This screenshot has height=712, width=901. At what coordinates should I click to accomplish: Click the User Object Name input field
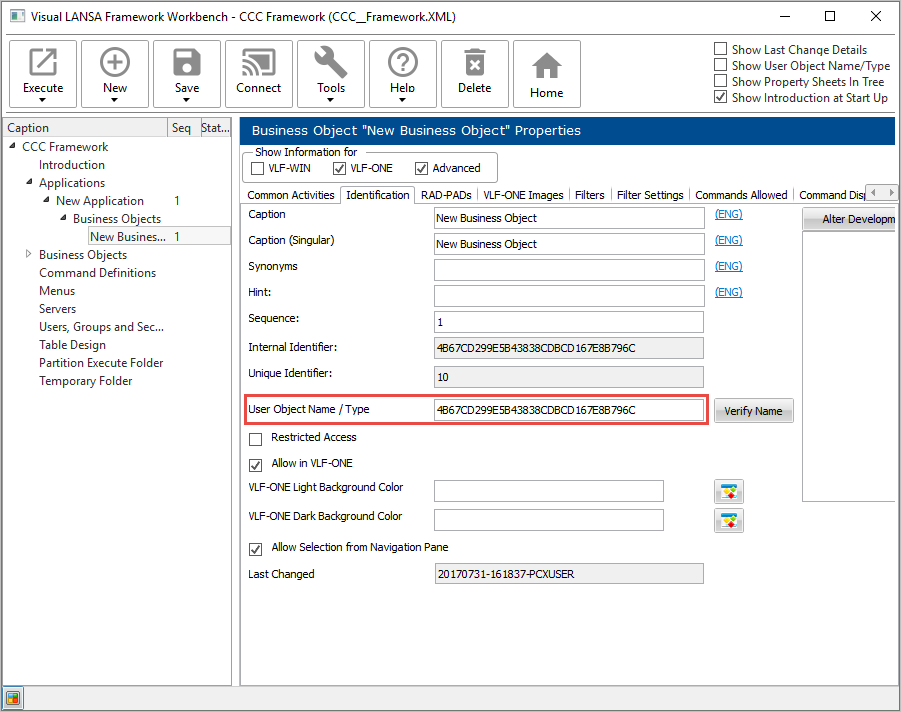pyautogui.click(x=568, y=410)
